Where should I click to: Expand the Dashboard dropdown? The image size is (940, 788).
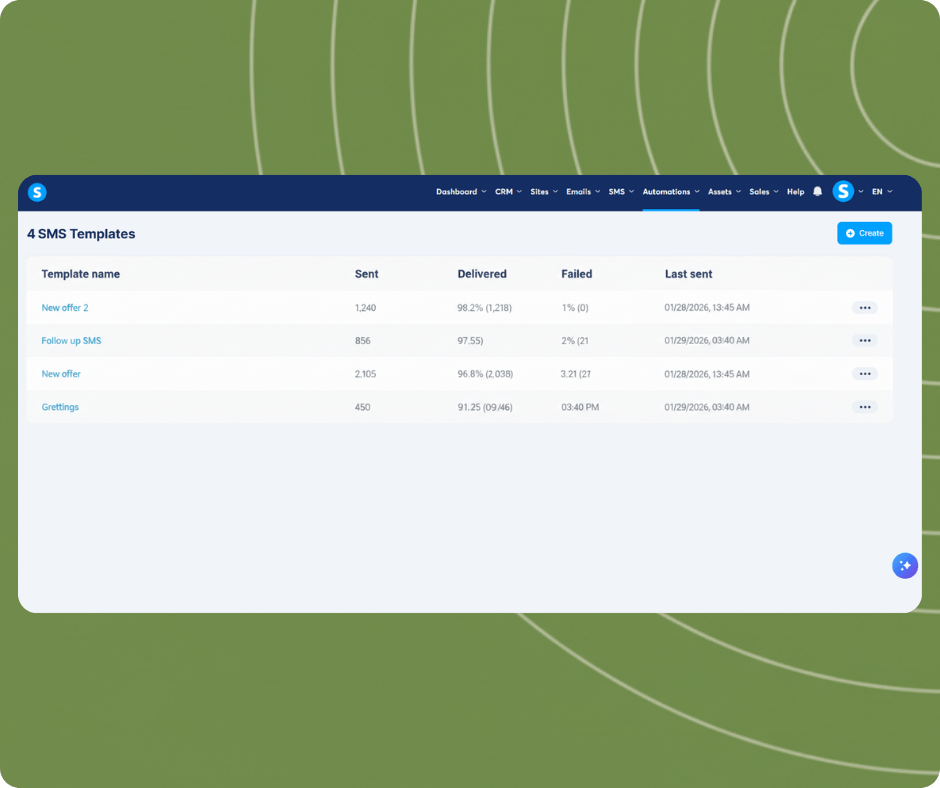[461, 192]
